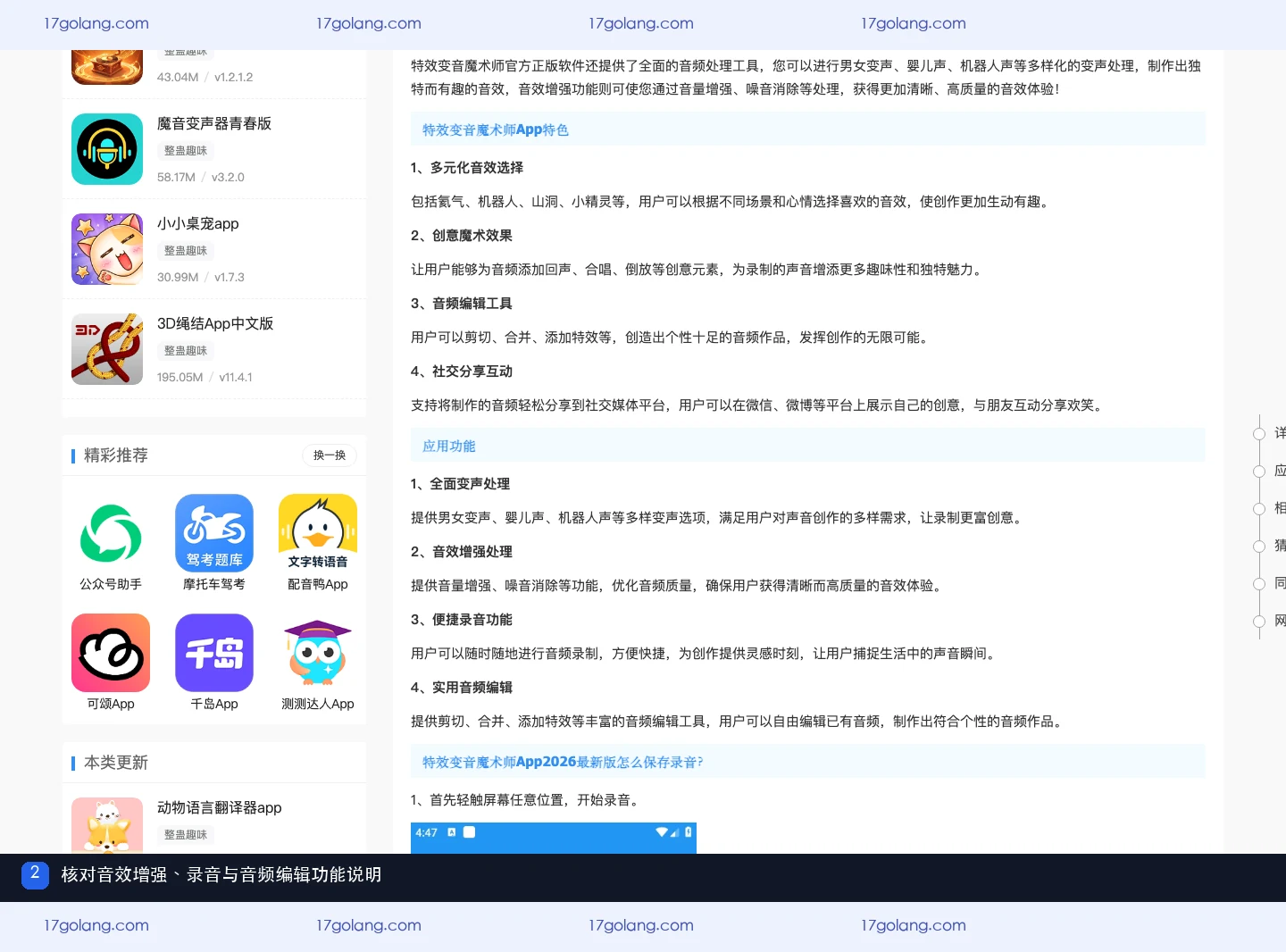Click the 创意魔术效果 subheading
This screenshot has height=952, width=1286.
coord(462,235)
